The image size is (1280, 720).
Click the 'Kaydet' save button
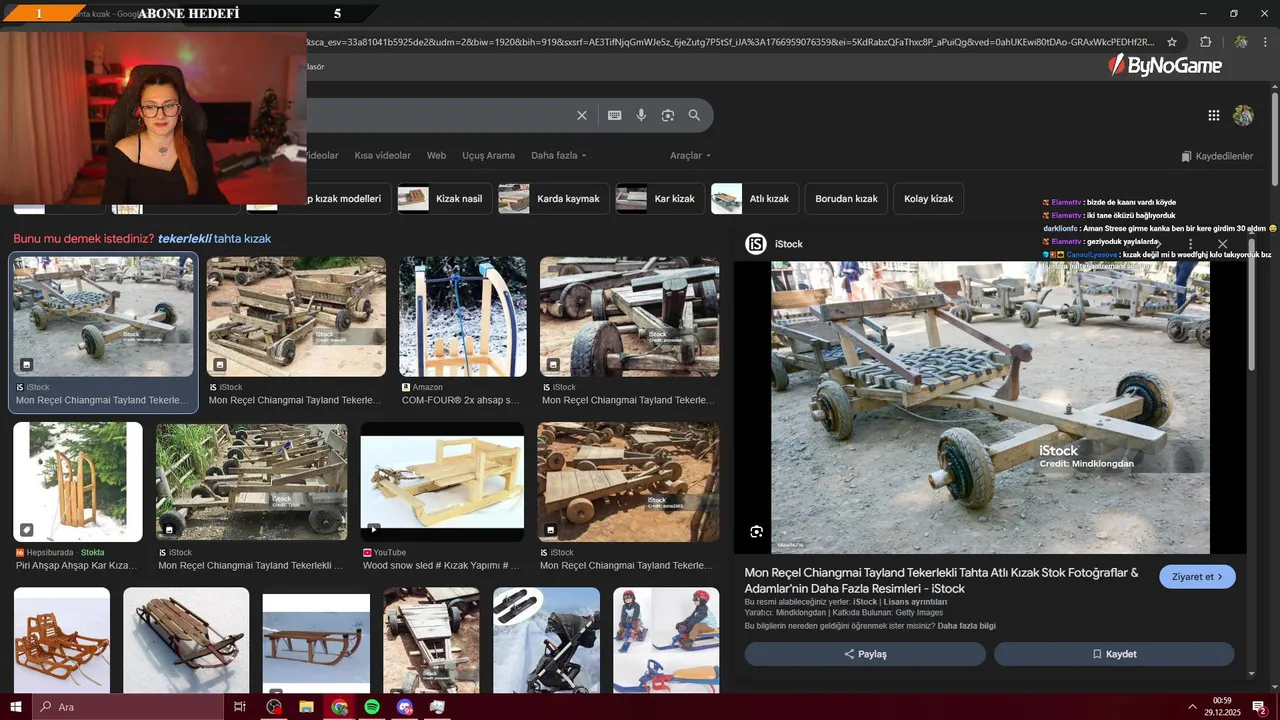[1114, 654]
